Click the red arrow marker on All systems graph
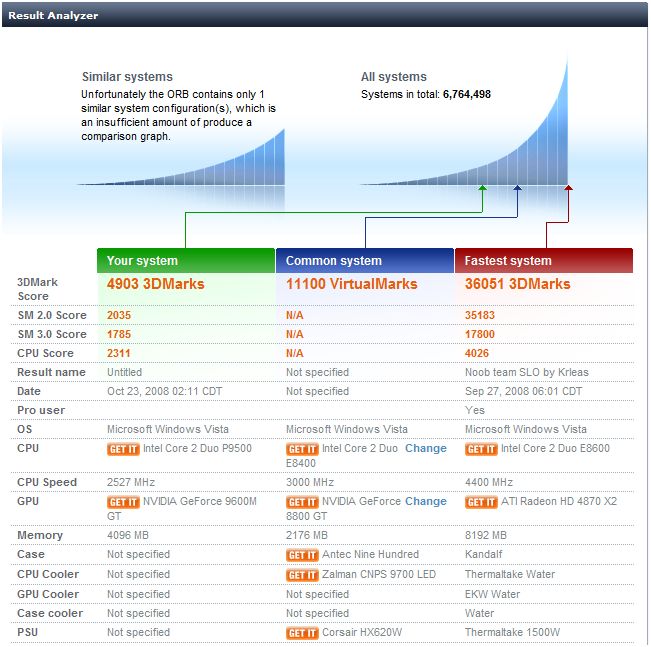Viewport: 651px width, 647px height. [x=568, y=188]
